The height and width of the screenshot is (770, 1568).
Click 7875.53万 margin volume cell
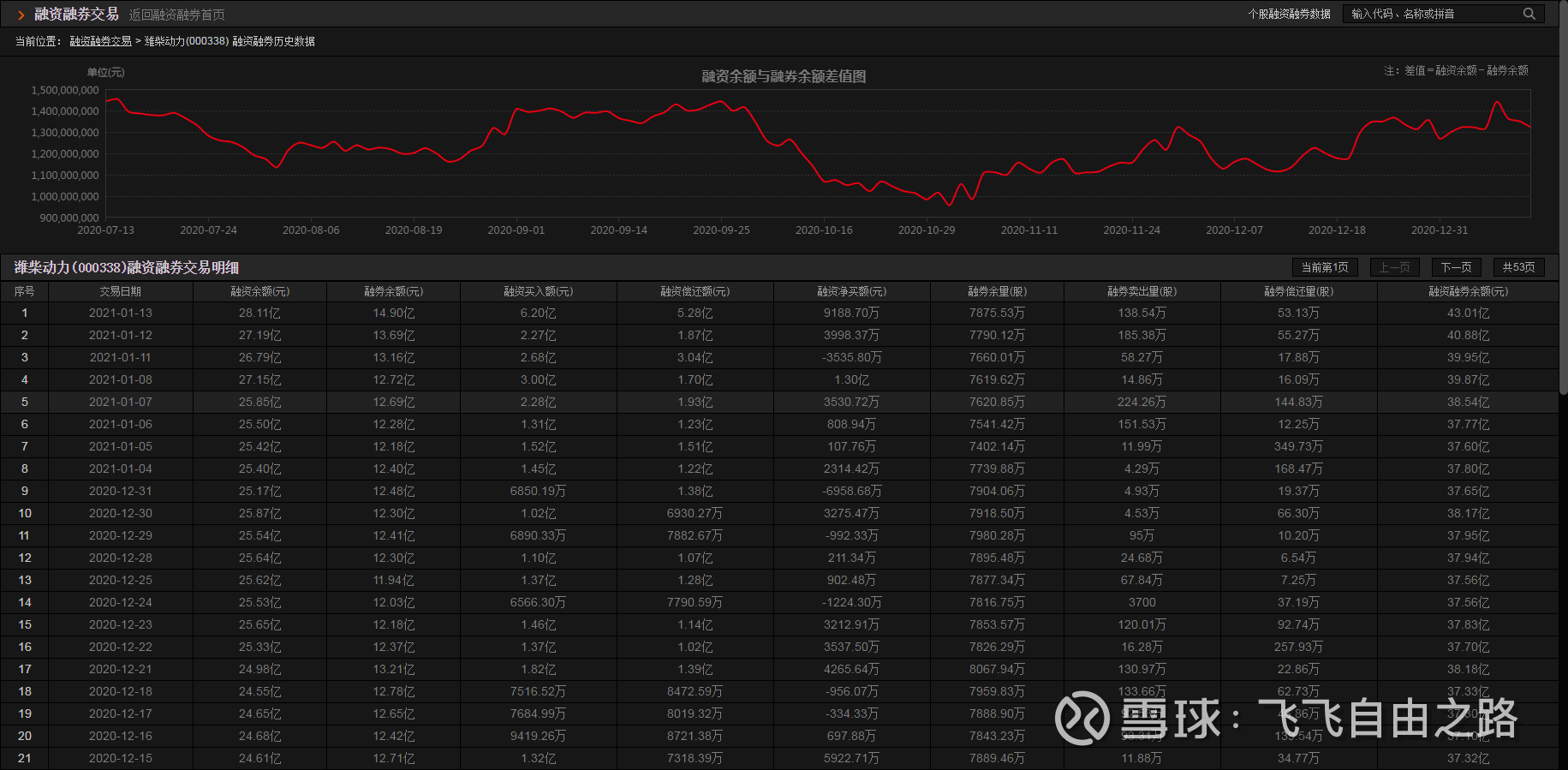tap(998, 313)
